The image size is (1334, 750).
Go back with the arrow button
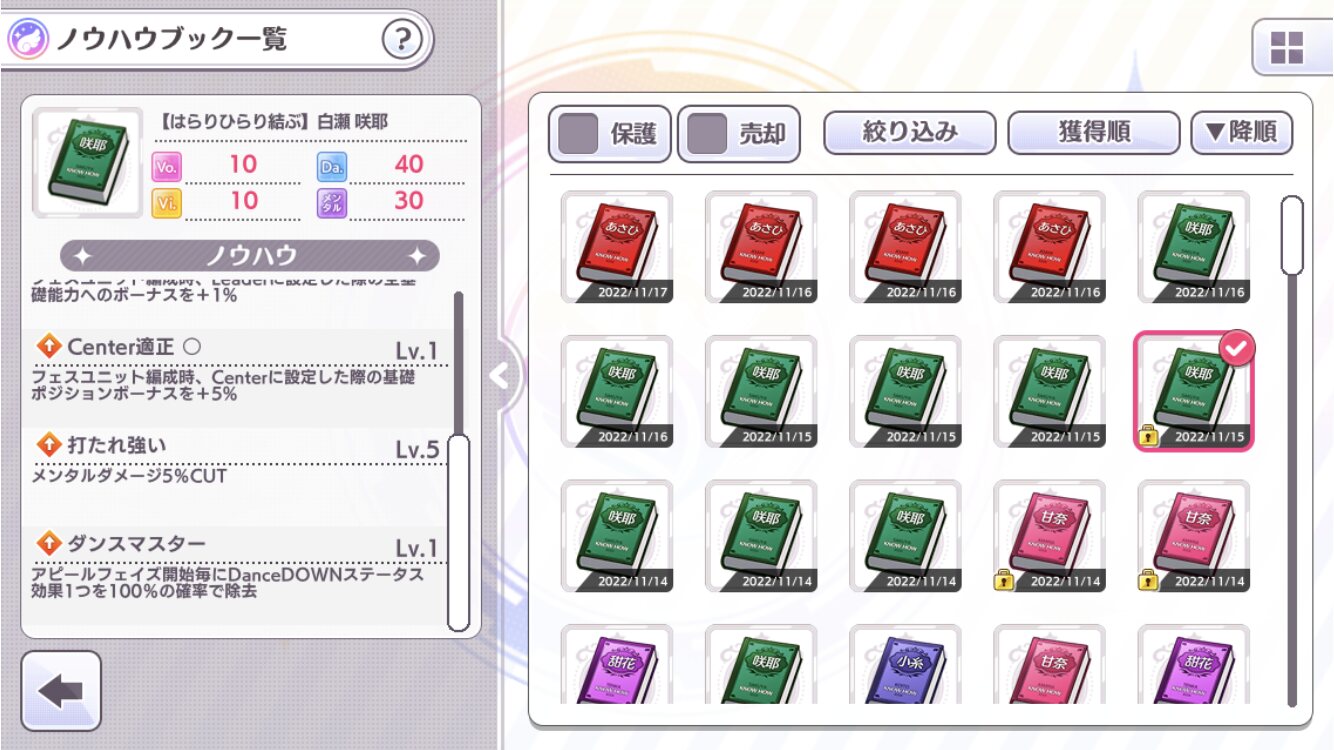[x=61, y=691]
